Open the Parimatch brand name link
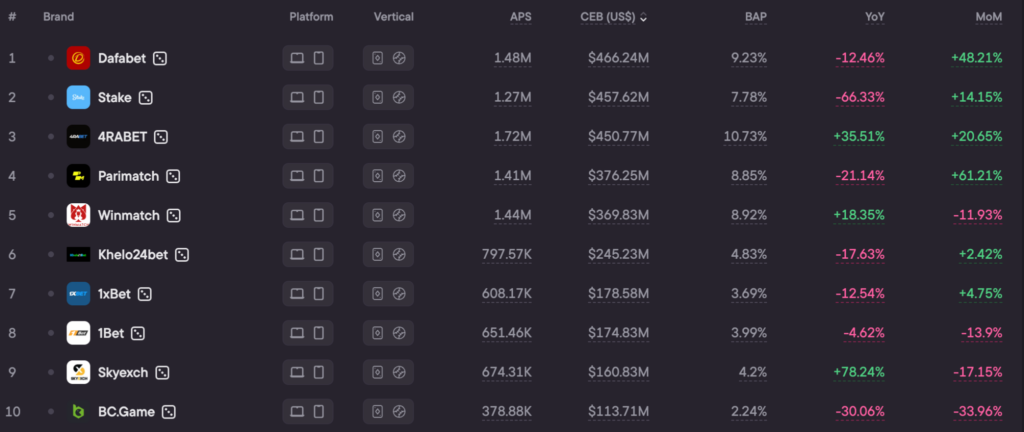This screenshot has width=1024, height=432. click(x=129, y=176)
